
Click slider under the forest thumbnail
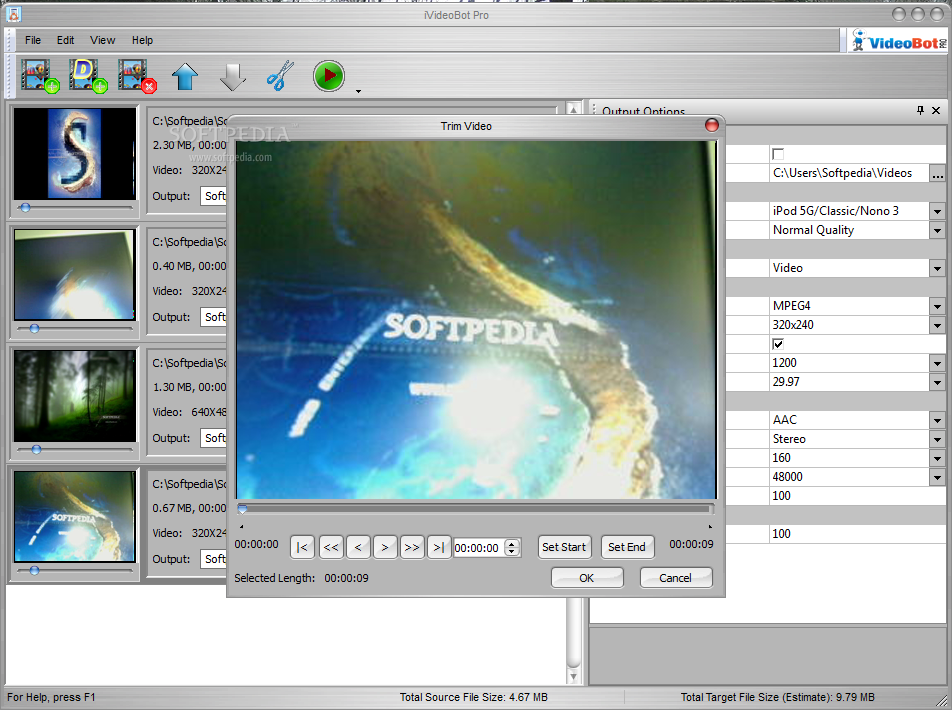[x=75, y=449]
